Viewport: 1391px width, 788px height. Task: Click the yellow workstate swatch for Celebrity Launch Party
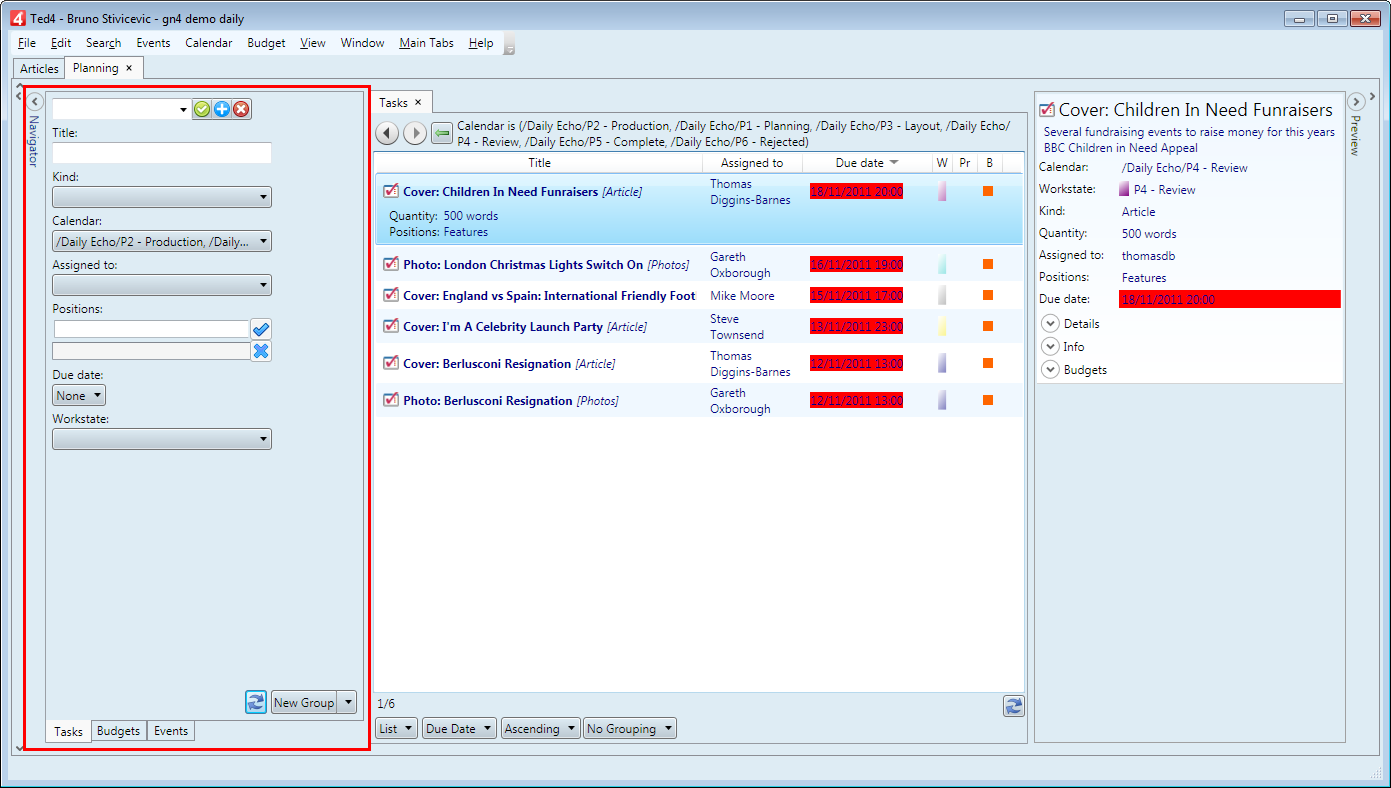[x=942, y=326]
